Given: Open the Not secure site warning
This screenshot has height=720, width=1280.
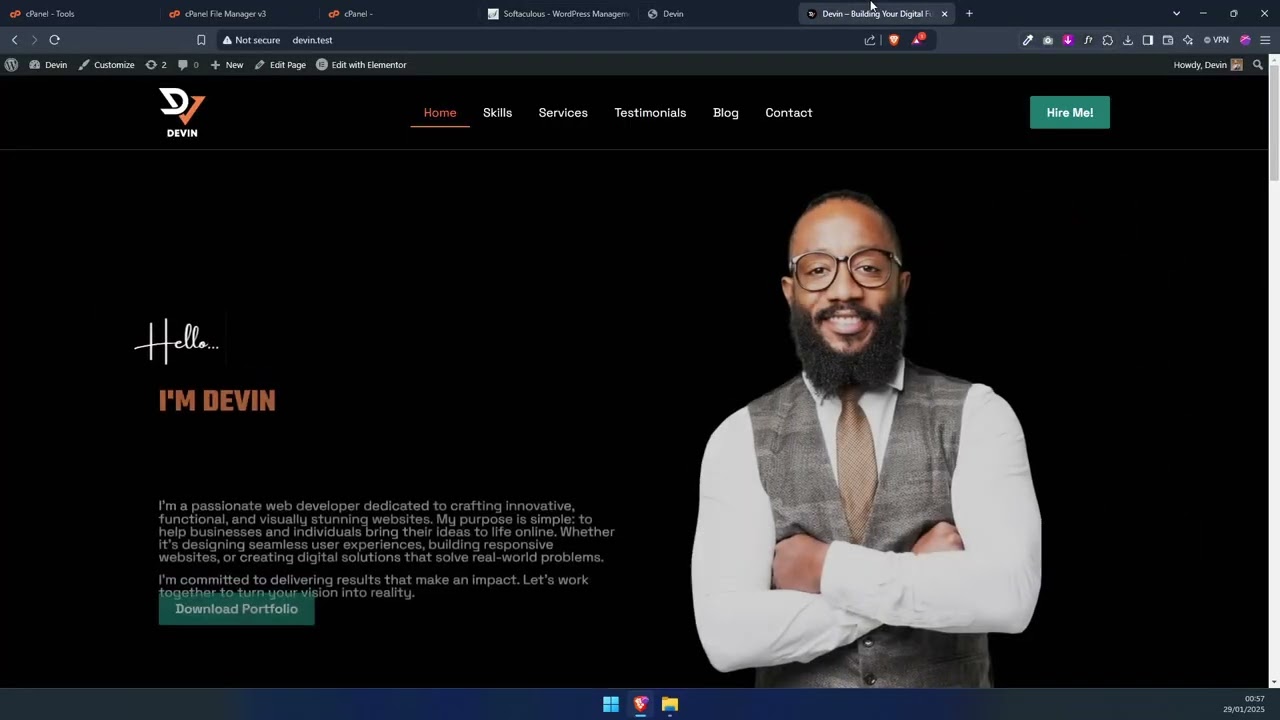Looking at the screenshot, I should (x=251, y=40).
